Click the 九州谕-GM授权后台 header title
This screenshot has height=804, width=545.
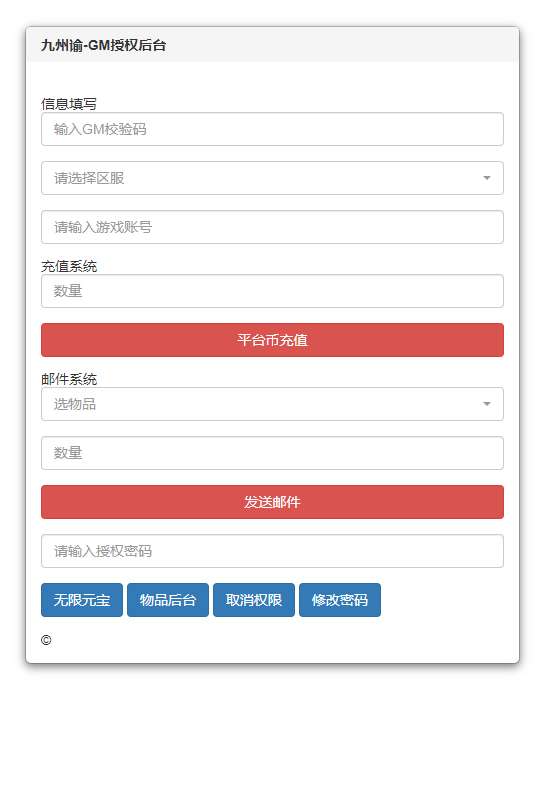pos(104,45)
